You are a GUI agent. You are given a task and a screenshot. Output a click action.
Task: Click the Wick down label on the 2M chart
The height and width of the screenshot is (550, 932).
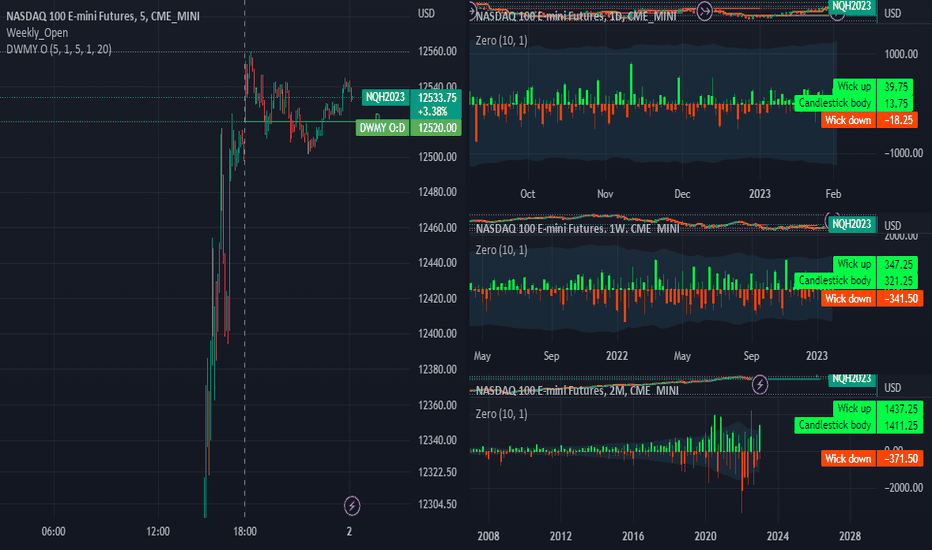[848, 458]
